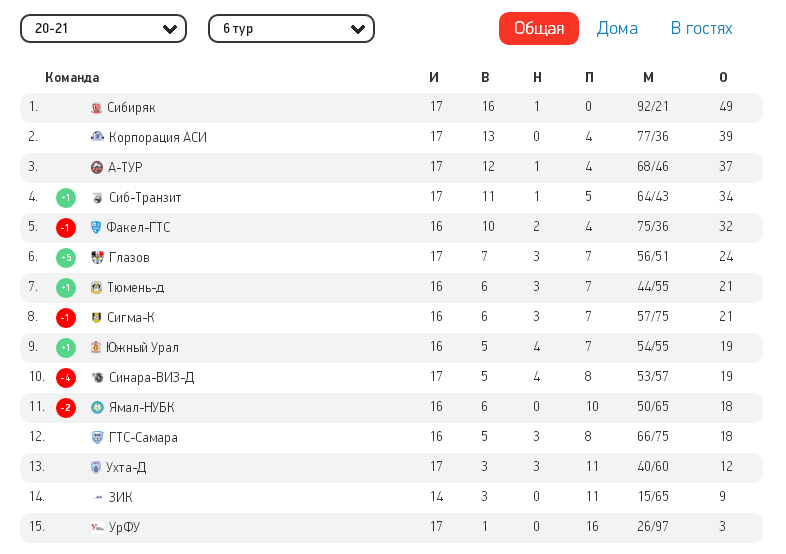Click the Южный Урал team logo

[x=96, y=348]
